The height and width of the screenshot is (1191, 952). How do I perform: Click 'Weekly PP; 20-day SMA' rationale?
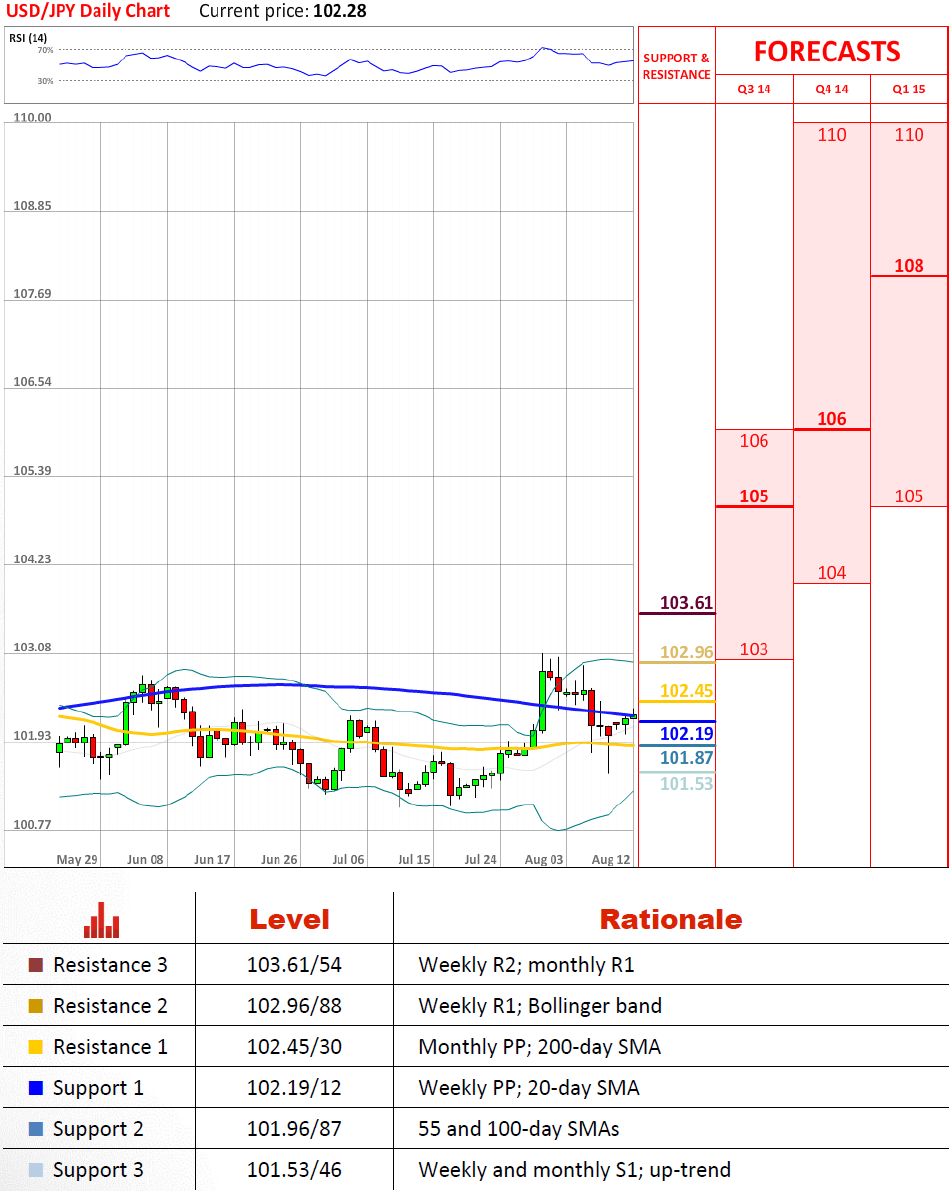click(529, 1088)
